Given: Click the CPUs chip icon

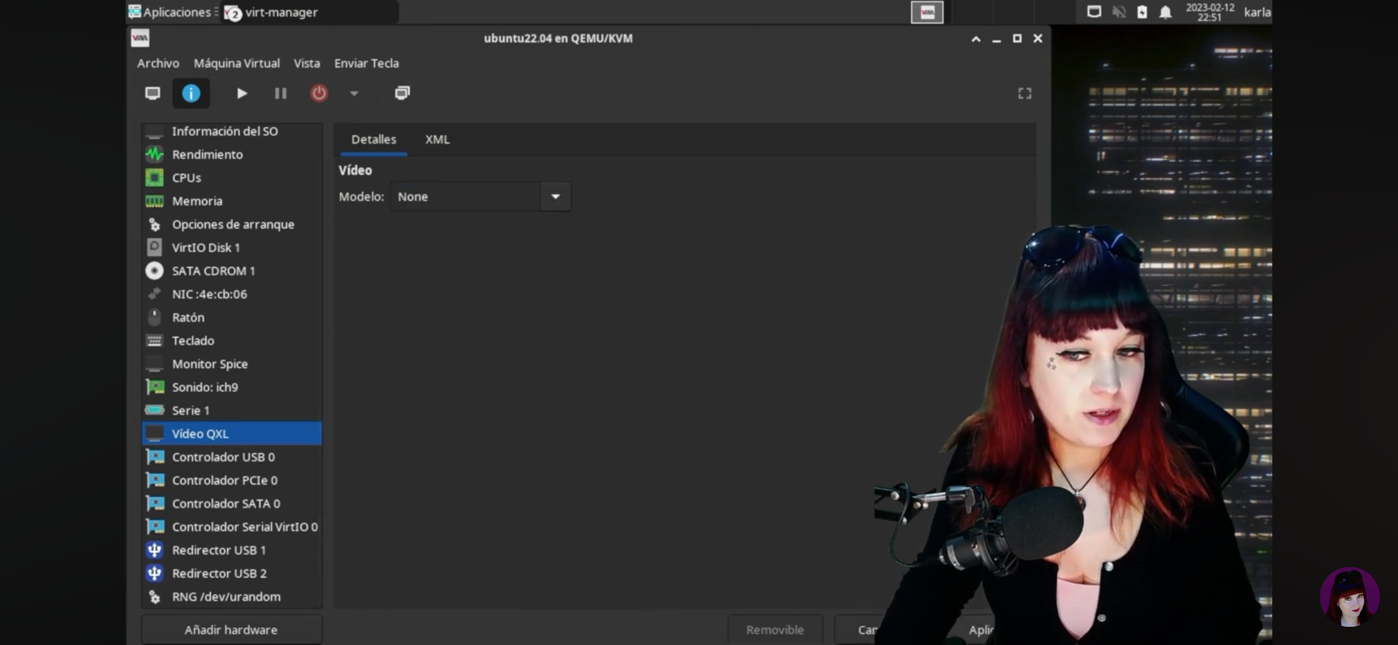Looking at the screenshot, I should [x=154, y=178].
